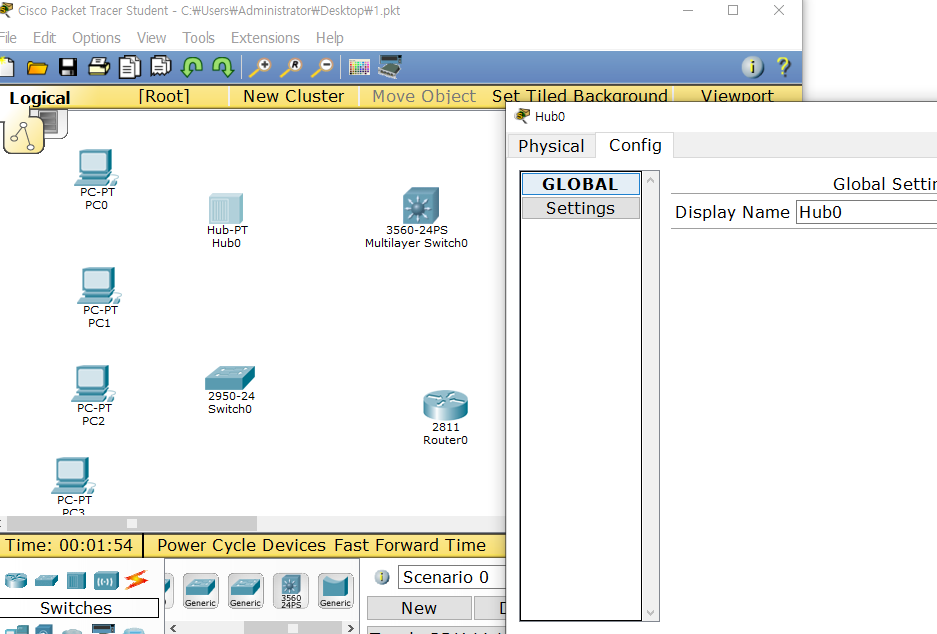Pick the 3560 24PS switch model
Viewport: 937px width, 634px height.
click(x=291, y=591)
